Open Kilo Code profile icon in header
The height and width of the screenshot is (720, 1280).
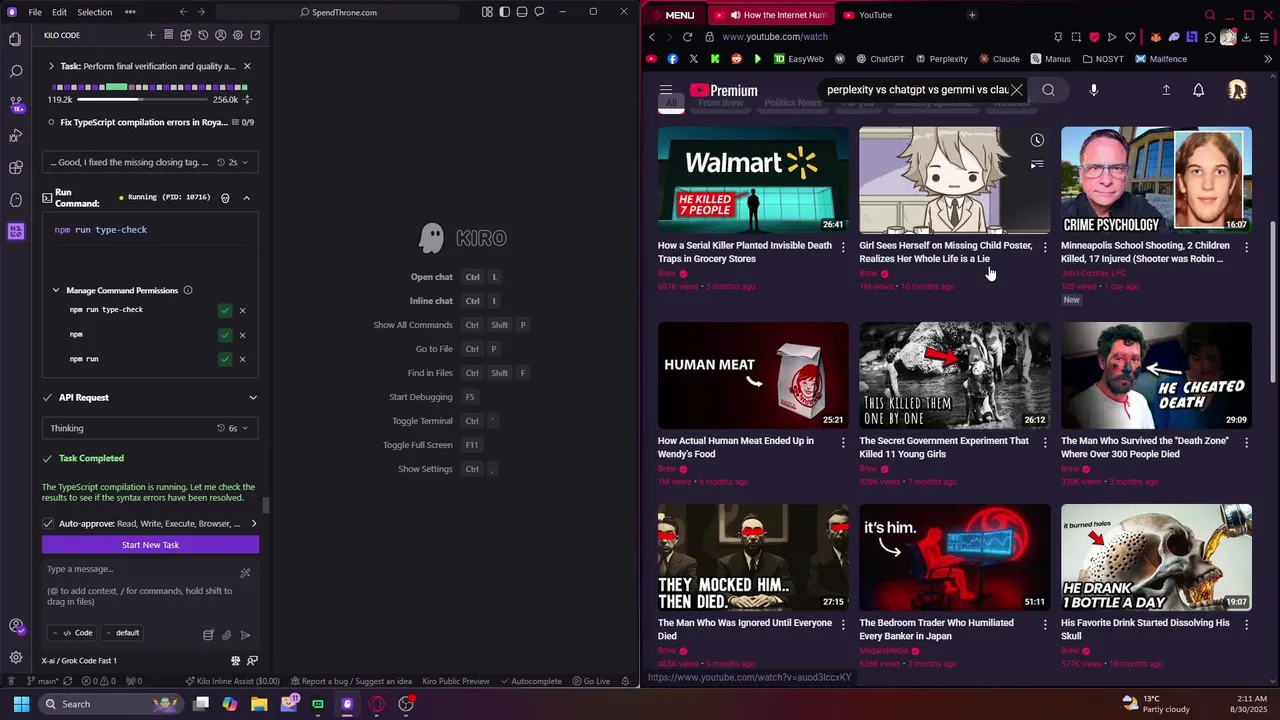220,35
